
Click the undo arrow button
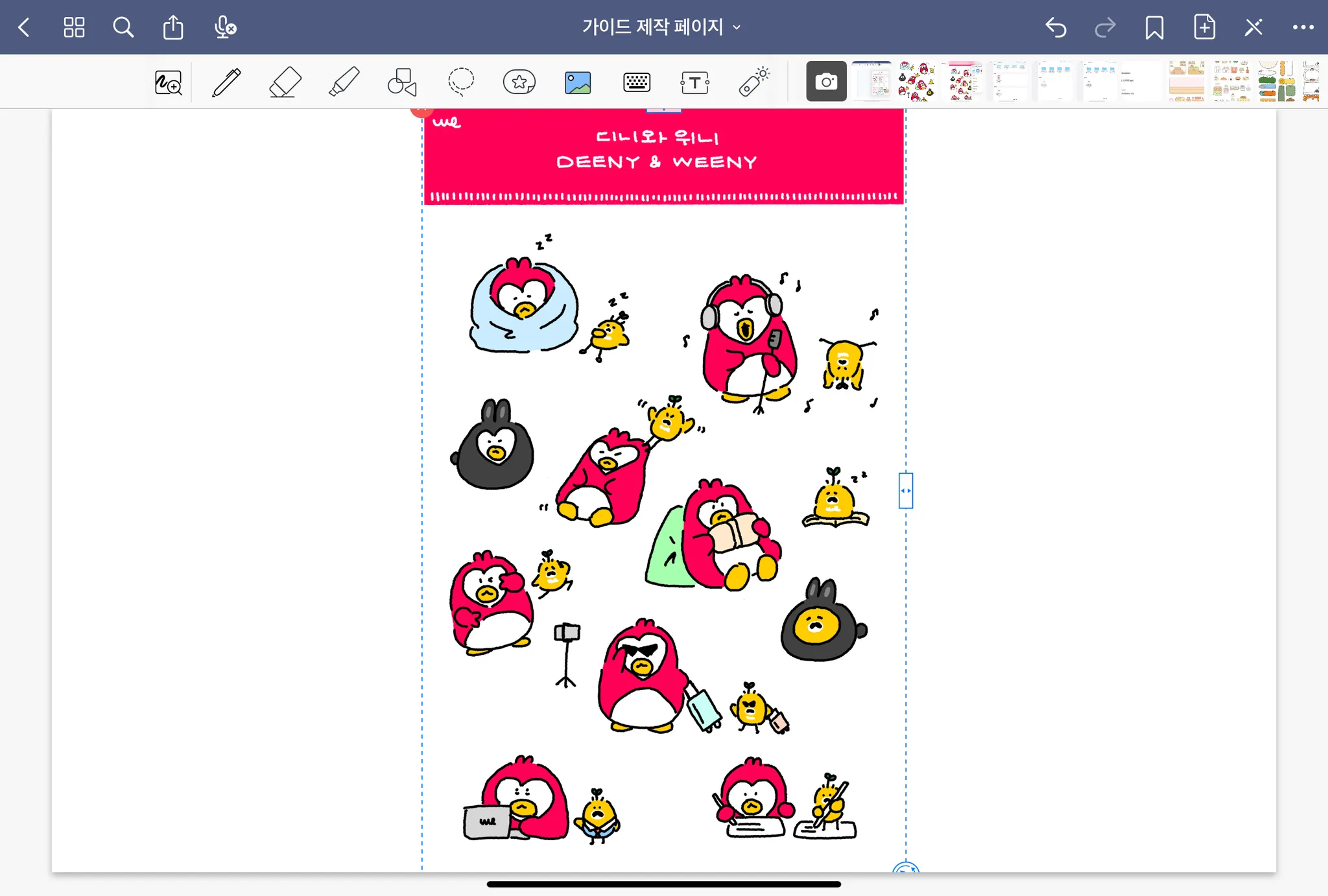[1056, 27]
